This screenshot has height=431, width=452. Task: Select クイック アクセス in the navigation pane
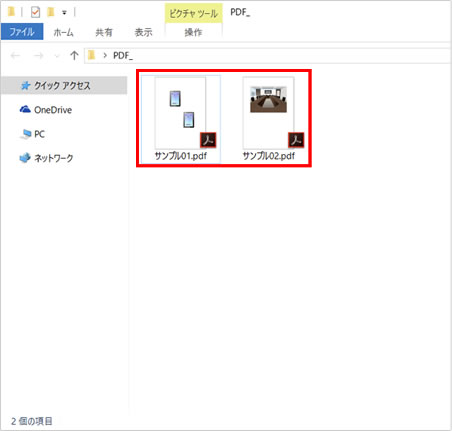(64, 86)
